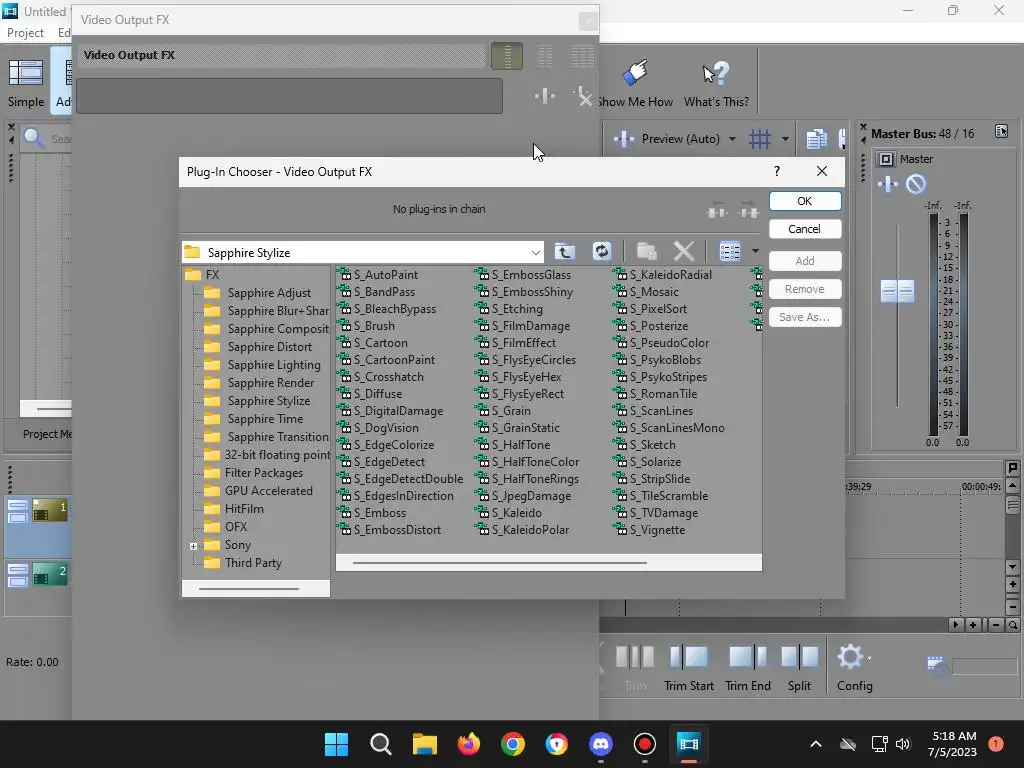The width and height of the screenshot is (1024, 768).
Task: Select the GPU Accelerated folder
Action: [x=268, y=490]
